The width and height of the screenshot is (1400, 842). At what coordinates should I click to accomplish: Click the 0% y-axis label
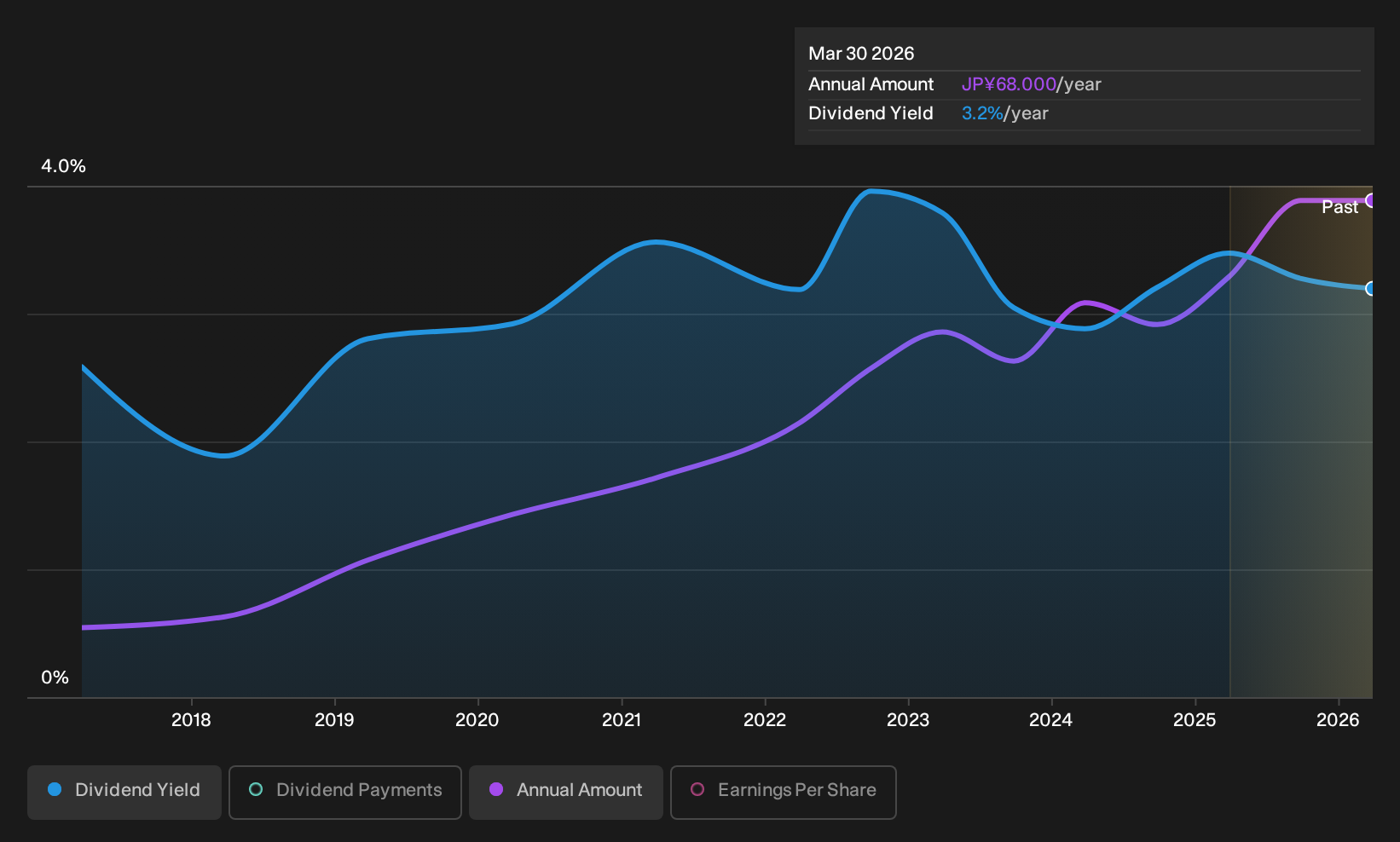pyautogui.click(x=55, y=678)
